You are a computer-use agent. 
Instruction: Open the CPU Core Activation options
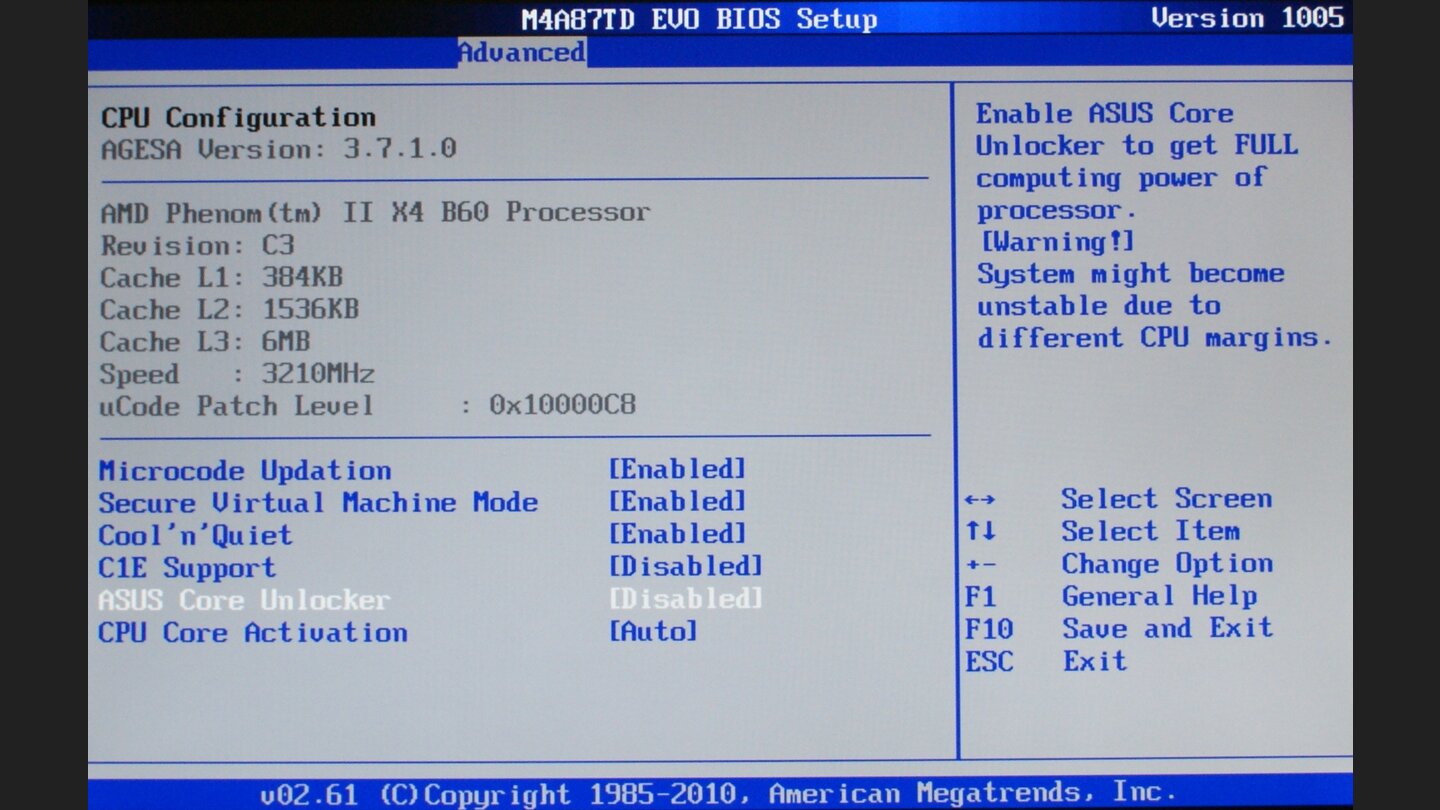tap(252, 632)
